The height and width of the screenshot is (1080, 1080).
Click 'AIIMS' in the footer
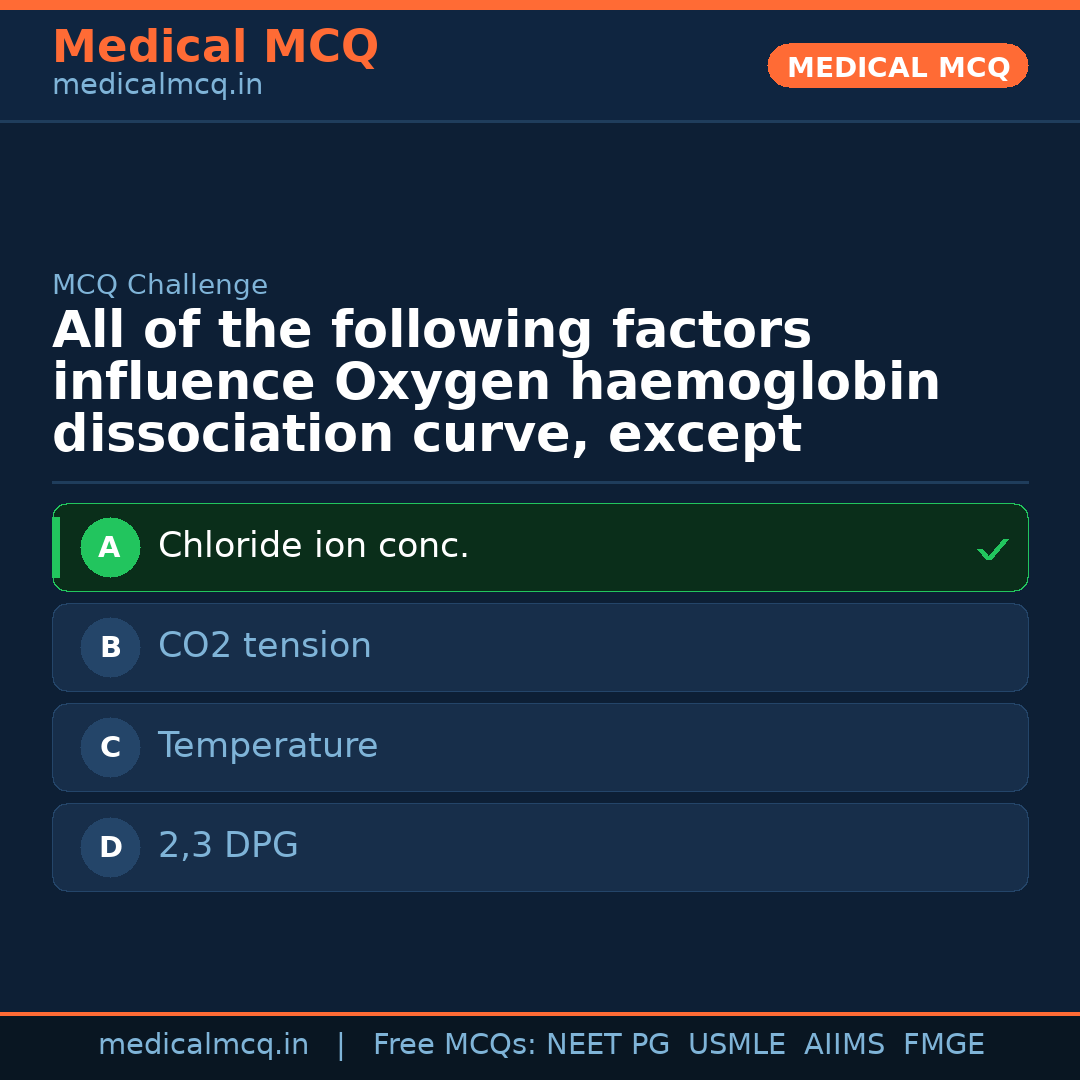click(844, 1045)
